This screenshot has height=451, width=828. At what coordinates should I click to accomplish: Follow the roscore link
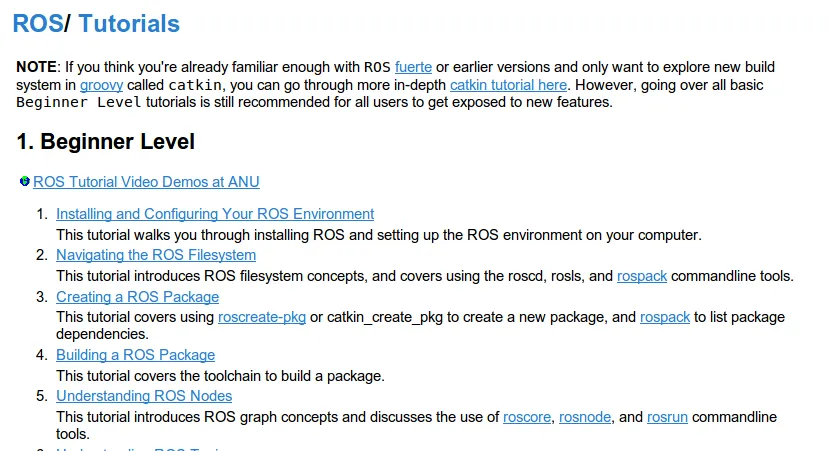click(x=527, y=416)
